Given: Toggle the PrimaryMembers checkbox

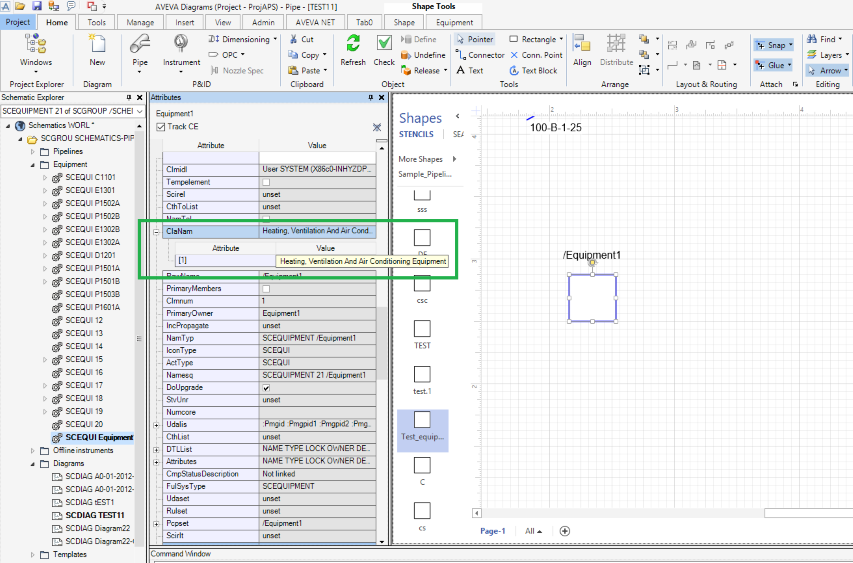Looking at the screenshot, I should [x=266, y=289].
